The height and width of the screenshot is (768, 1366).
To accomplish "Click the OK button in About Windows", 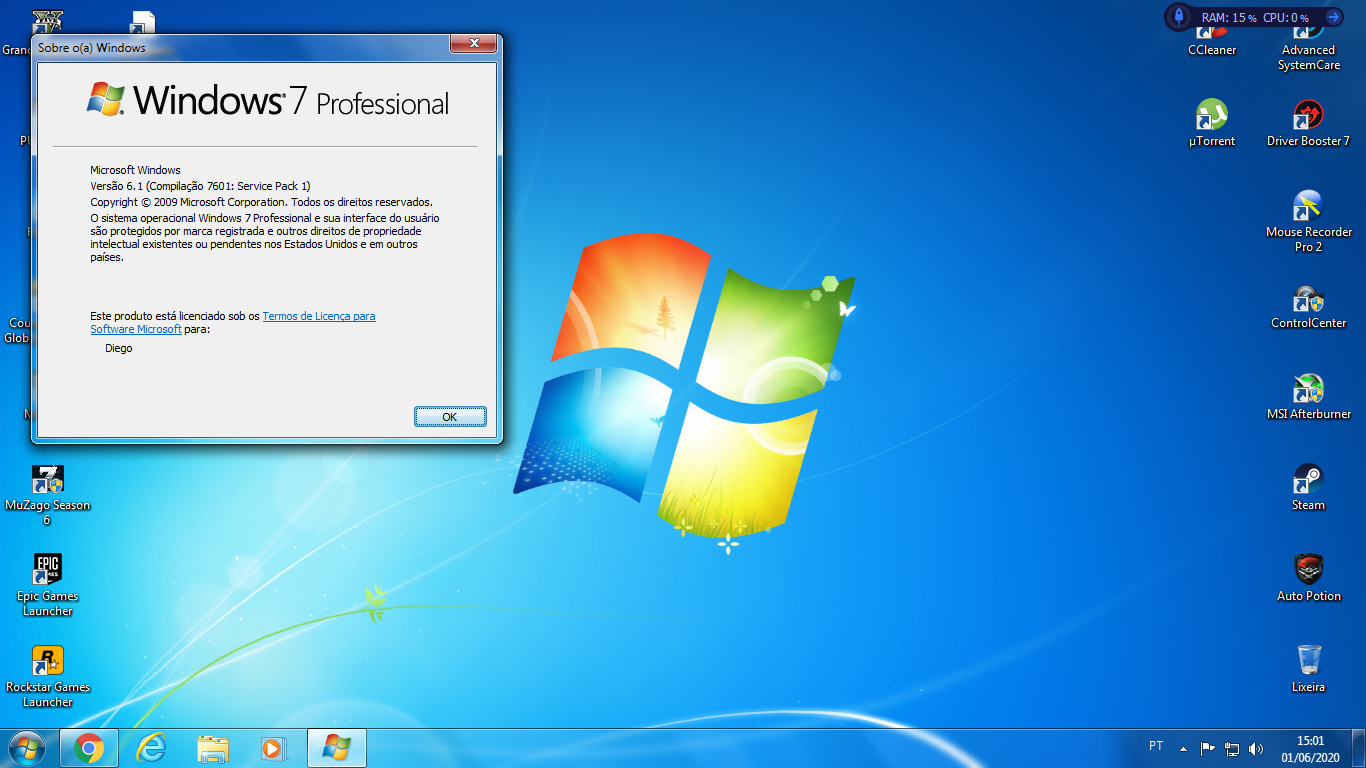I will point(450,417).
